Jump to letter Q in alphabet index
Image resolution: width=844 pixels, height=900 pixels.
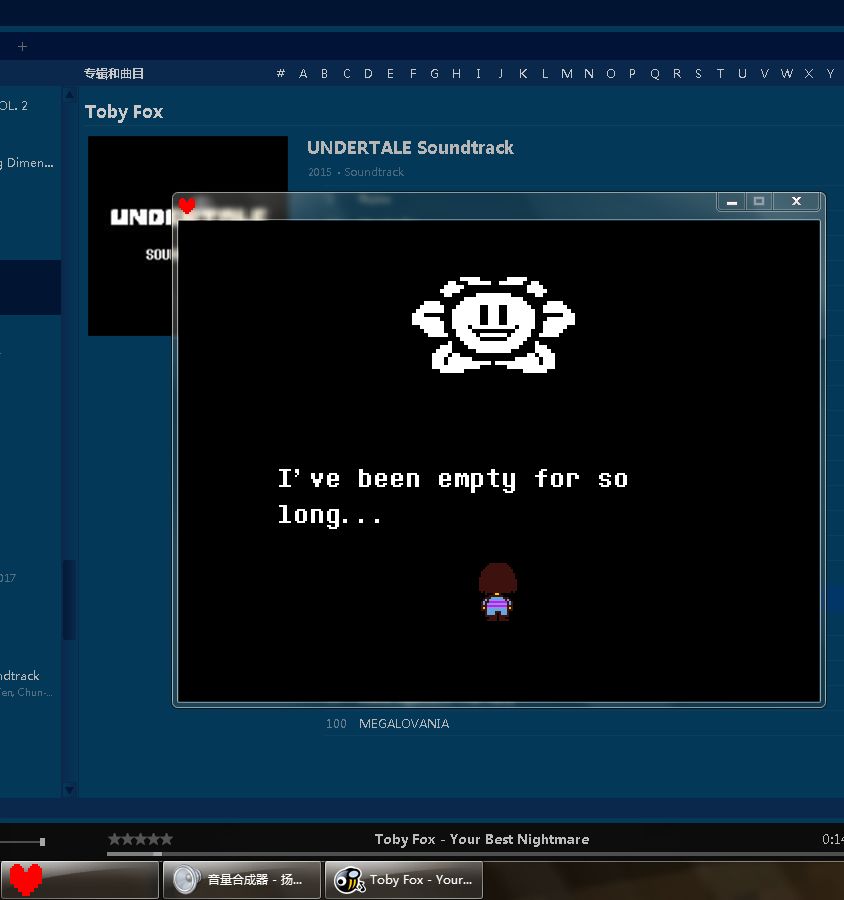click(x=655, y=73)
